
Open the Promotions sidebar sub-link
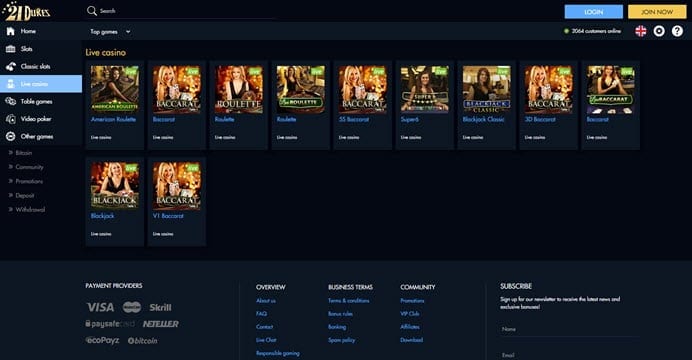point(29,181)
